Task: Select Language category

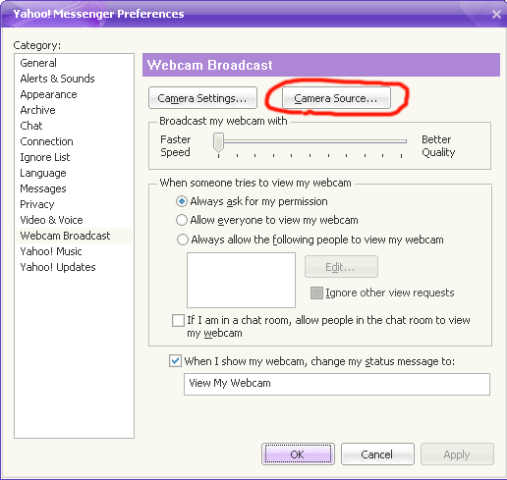Action: tap(43, 173)
